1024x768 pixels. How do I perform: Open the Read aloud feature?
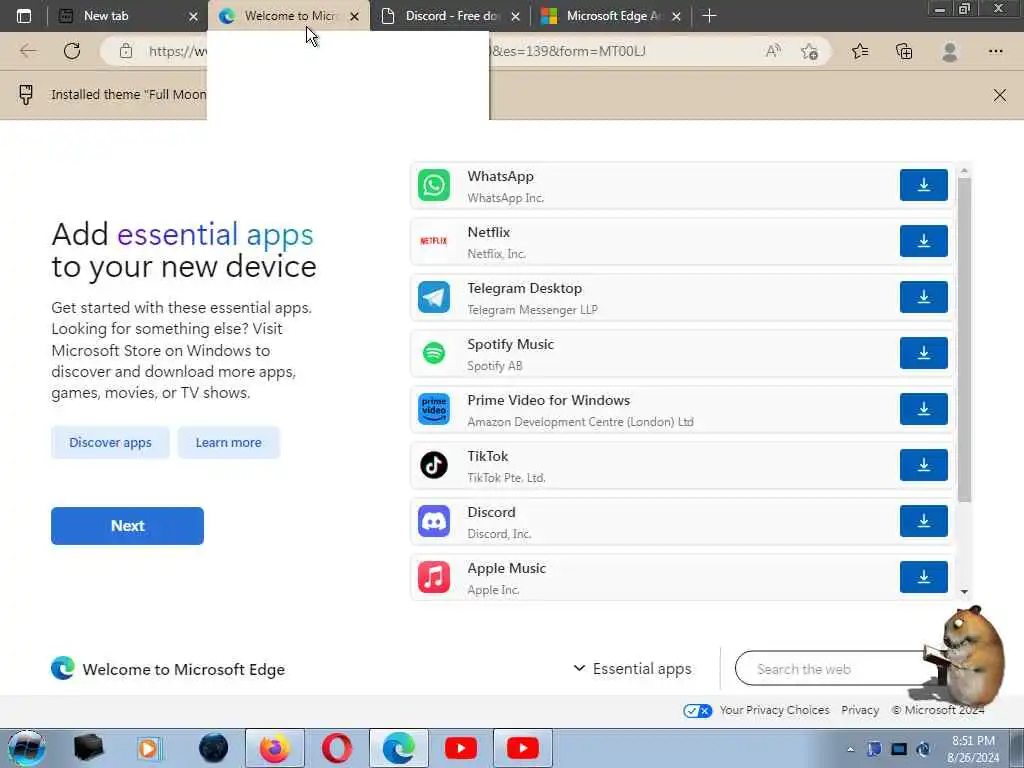click(773, 51)
